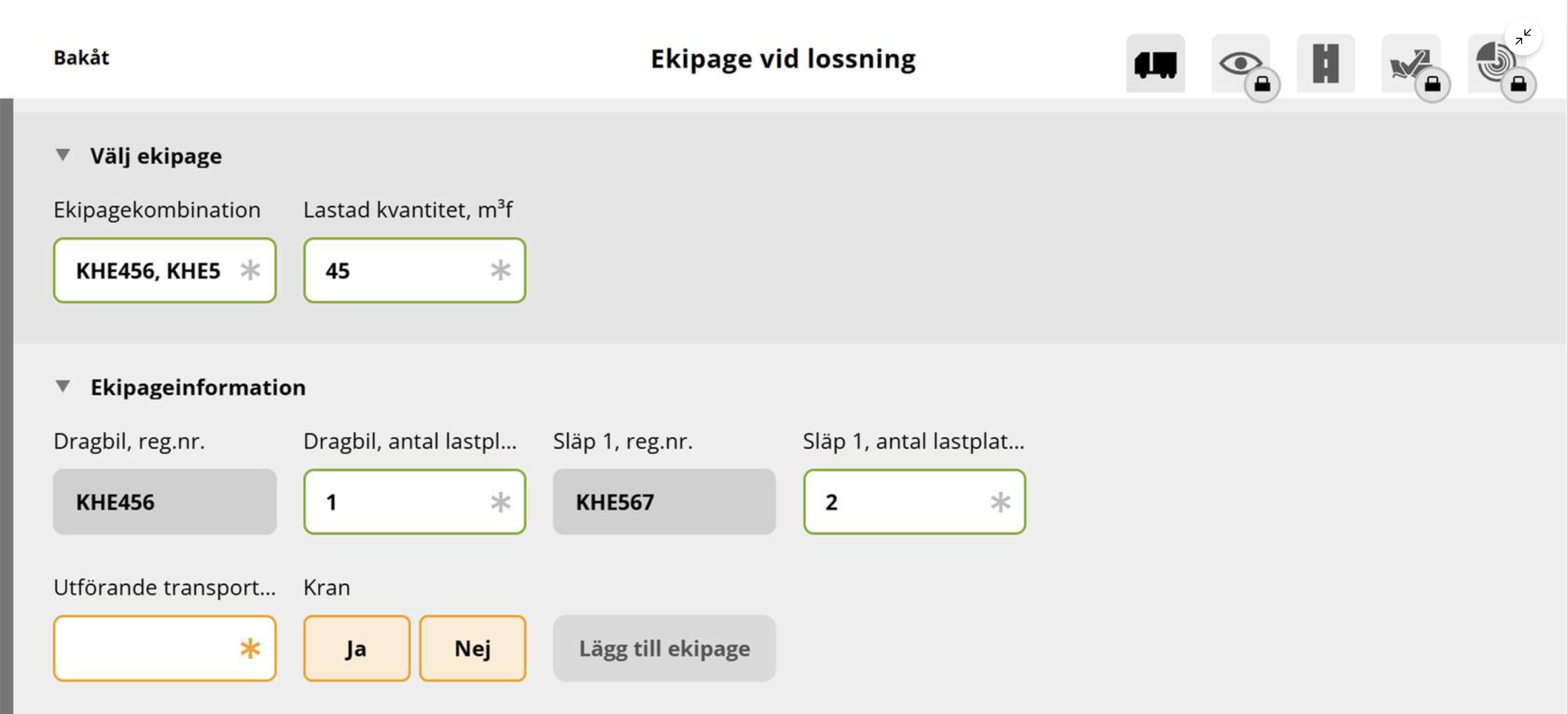Click the lock badge on eye icon
The height and width of the screenshot is (714, 1568).
point(1262,84)
